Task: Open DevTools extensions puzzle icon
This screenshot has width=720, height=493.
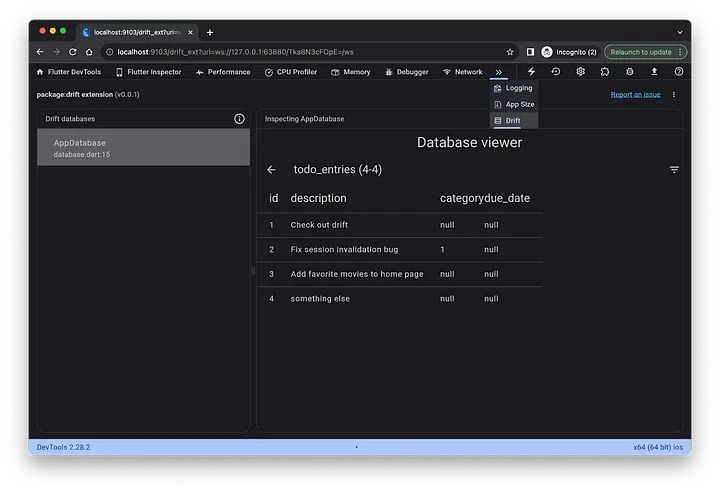Action: (605, 72)
